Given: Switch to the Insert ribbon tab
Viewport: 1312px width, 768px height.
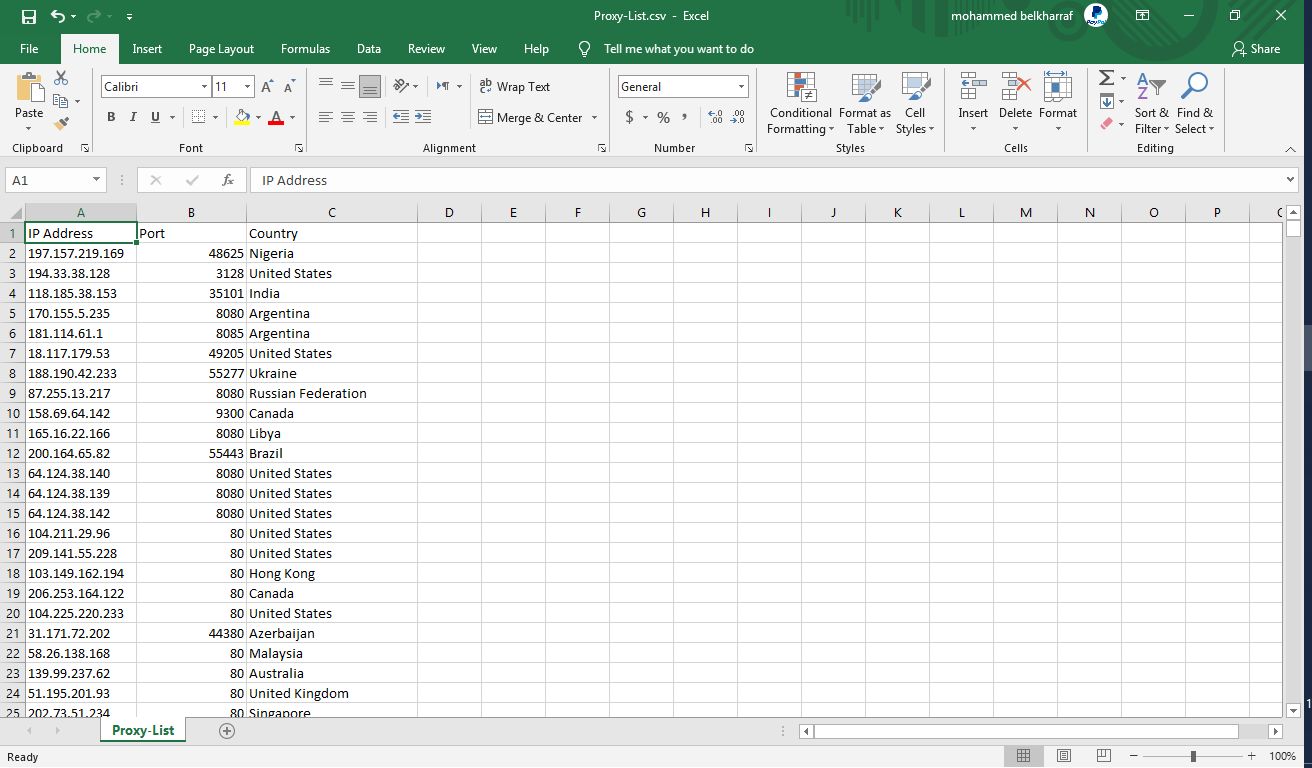Looking at the screenshot, I should (x=147, y=48).
